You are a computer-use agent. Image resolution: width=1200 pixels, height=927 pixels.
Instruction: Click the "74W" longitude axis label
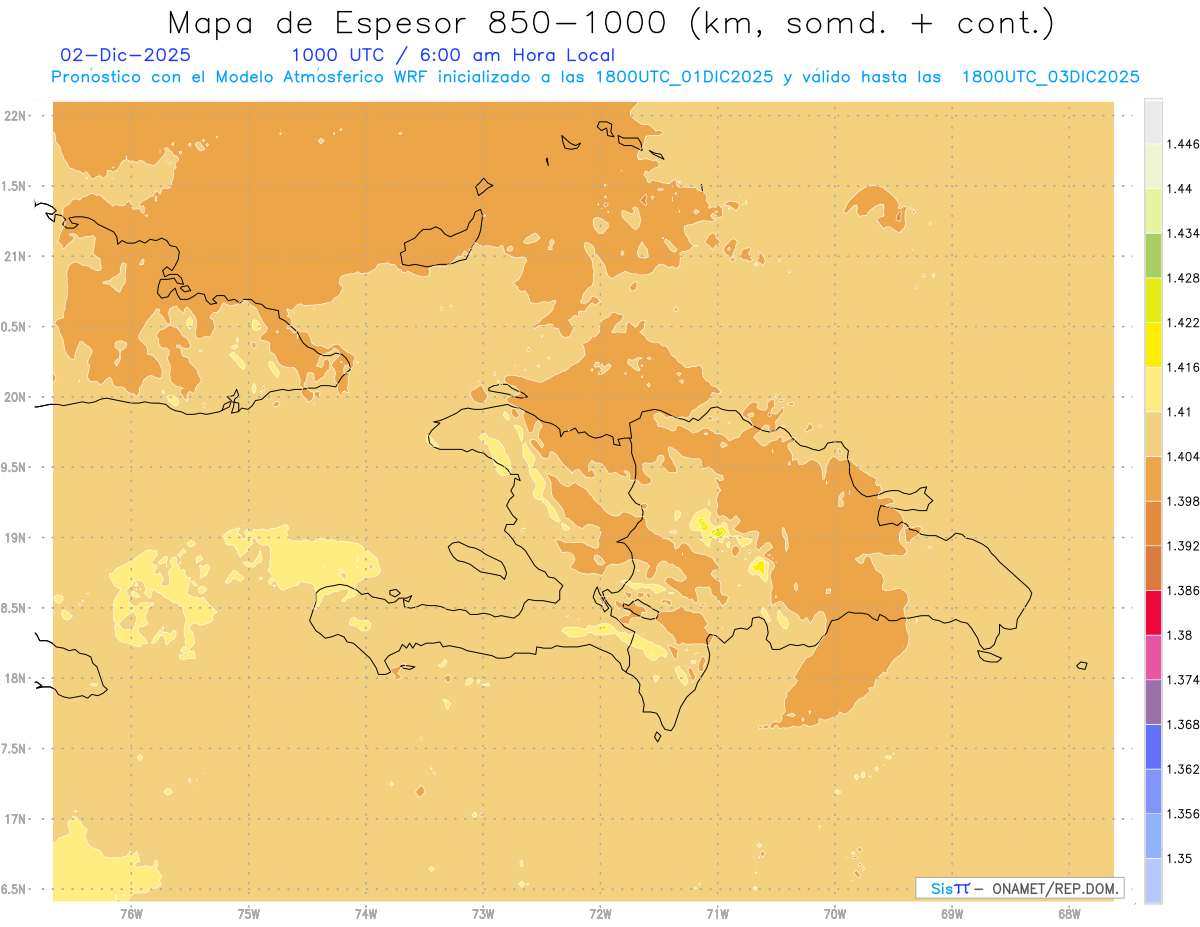(x=366, y=913)
